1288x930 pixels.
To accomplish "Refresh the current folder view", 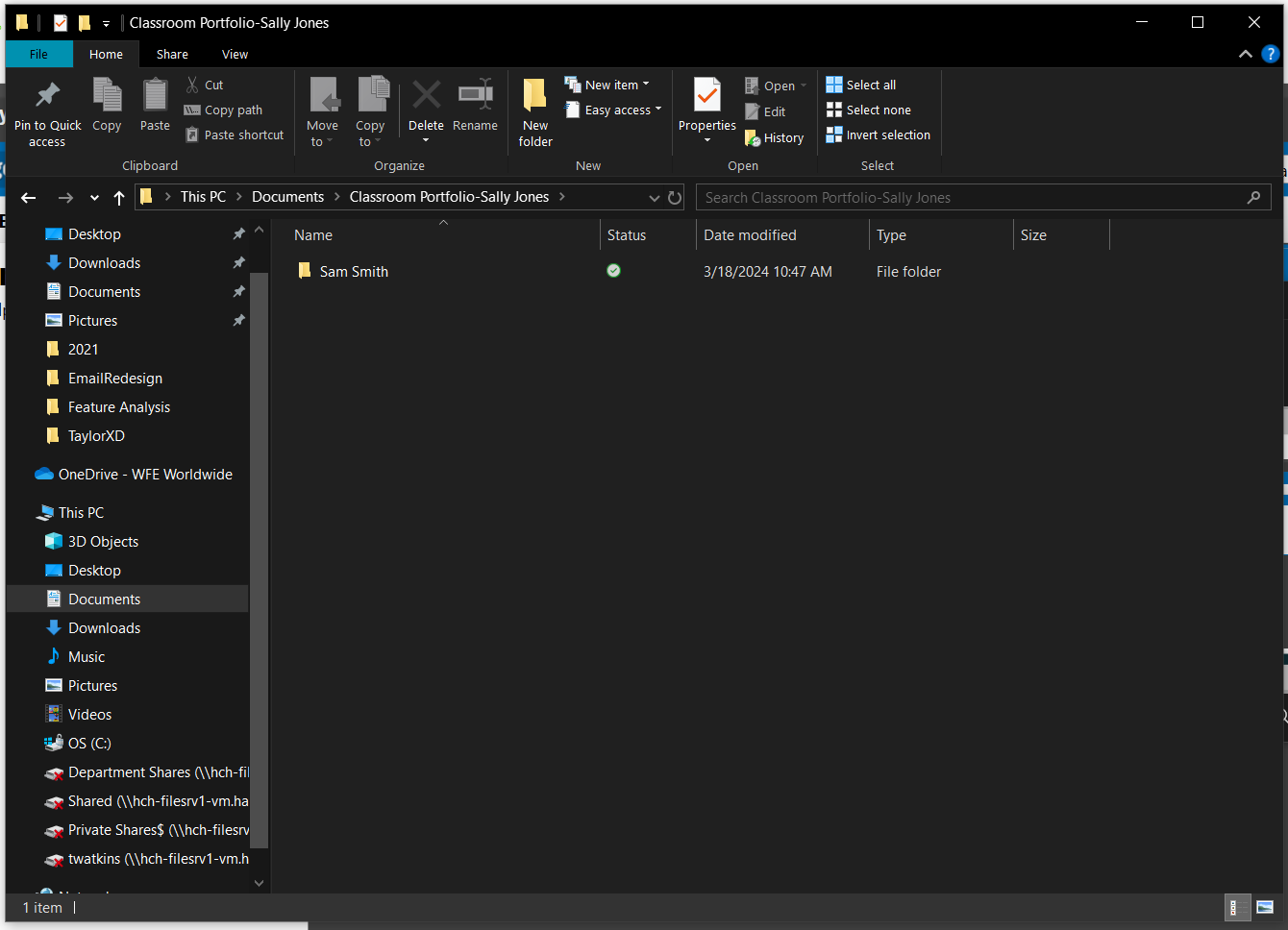I will [x=675, y=198].
